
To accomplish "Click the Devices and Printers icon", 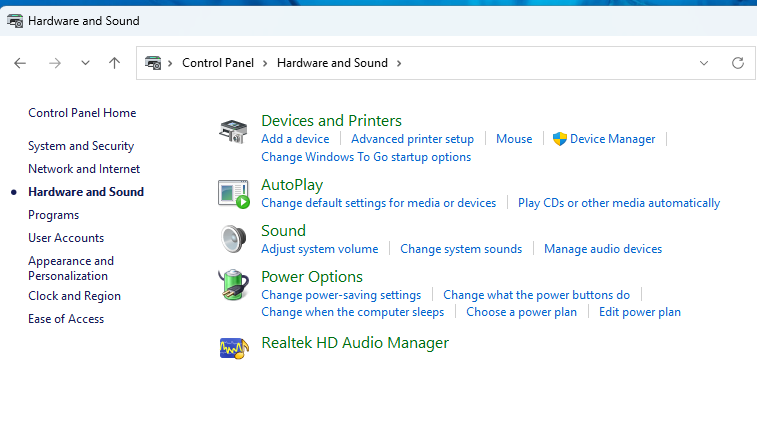I will click(234, 131).
